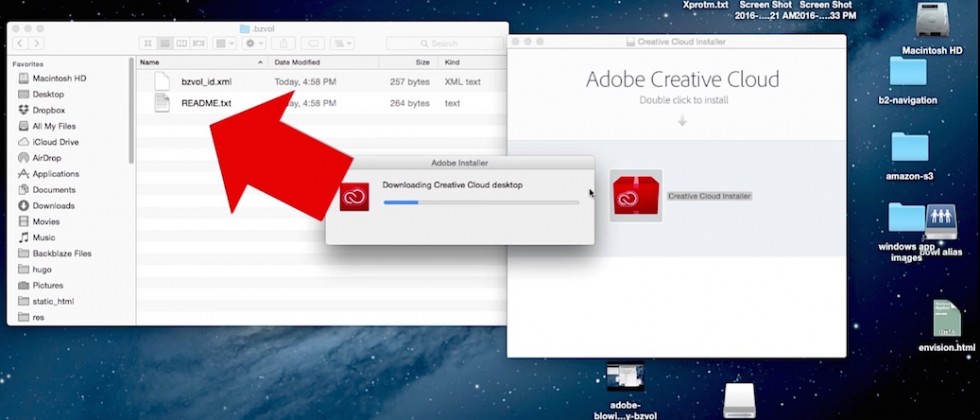Select the envision.html file on desktop
The image size is (980, 420).
coord(947,319)
